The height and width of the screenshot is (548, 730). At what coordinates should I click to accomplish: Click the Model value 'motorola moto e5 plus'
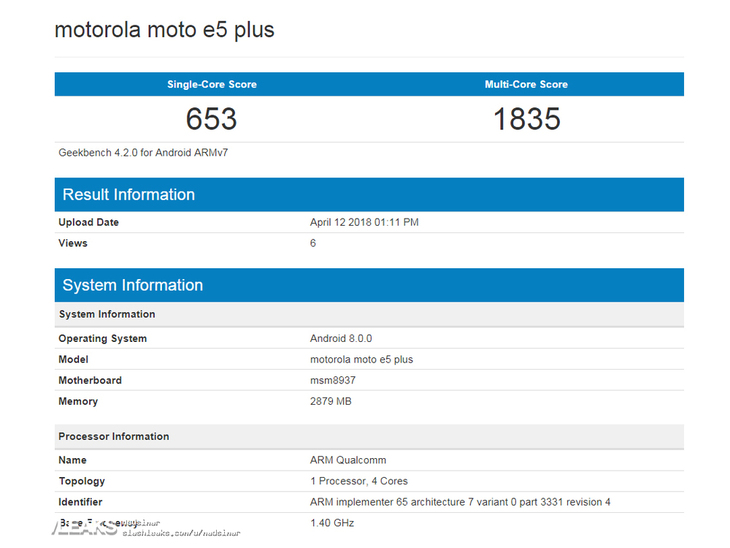(361, 359)
